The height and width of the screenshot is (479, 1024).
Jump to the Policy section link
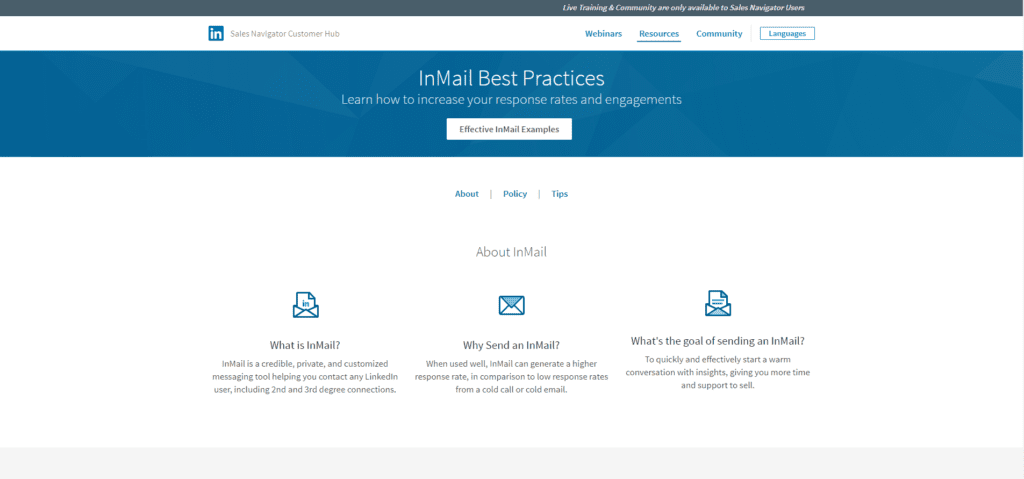pos(515,194)
